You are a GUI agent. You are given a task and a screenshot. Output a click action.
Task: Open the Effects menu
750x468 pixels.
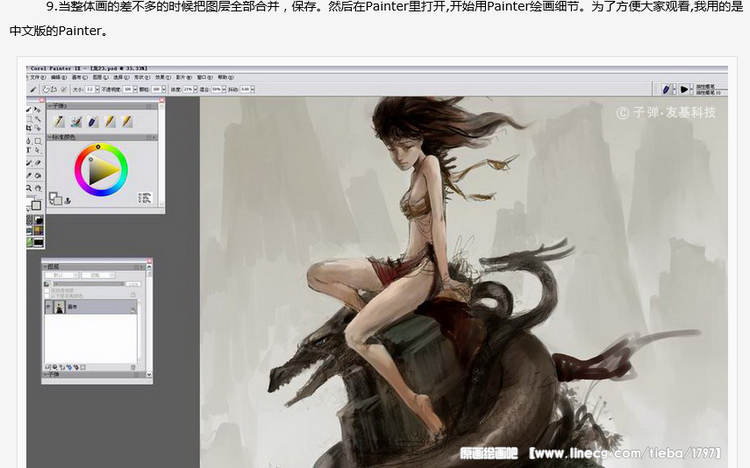click(x=163, y=77)
